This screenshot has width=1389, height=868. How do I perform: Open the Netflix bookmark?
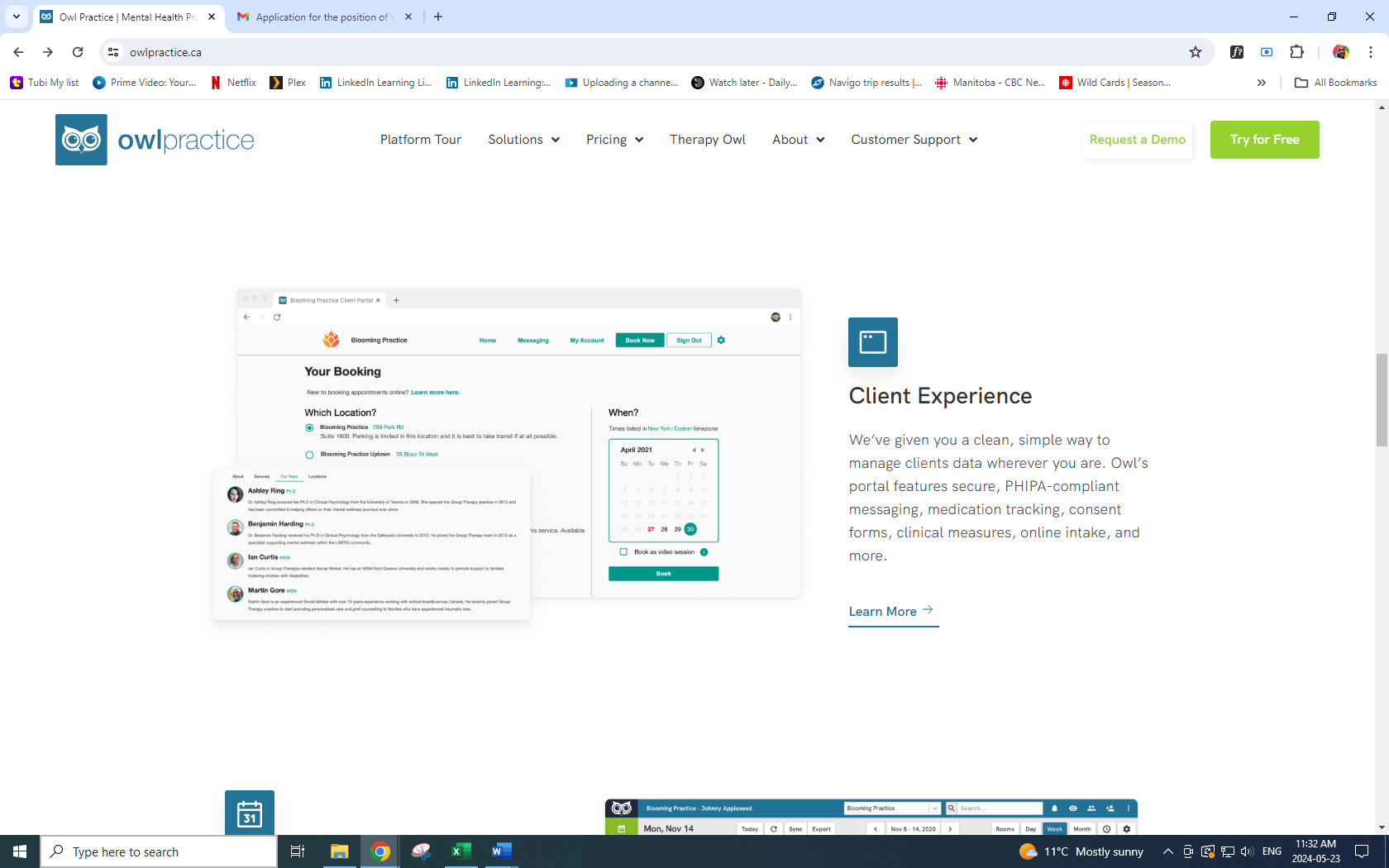tap(233, 83)
